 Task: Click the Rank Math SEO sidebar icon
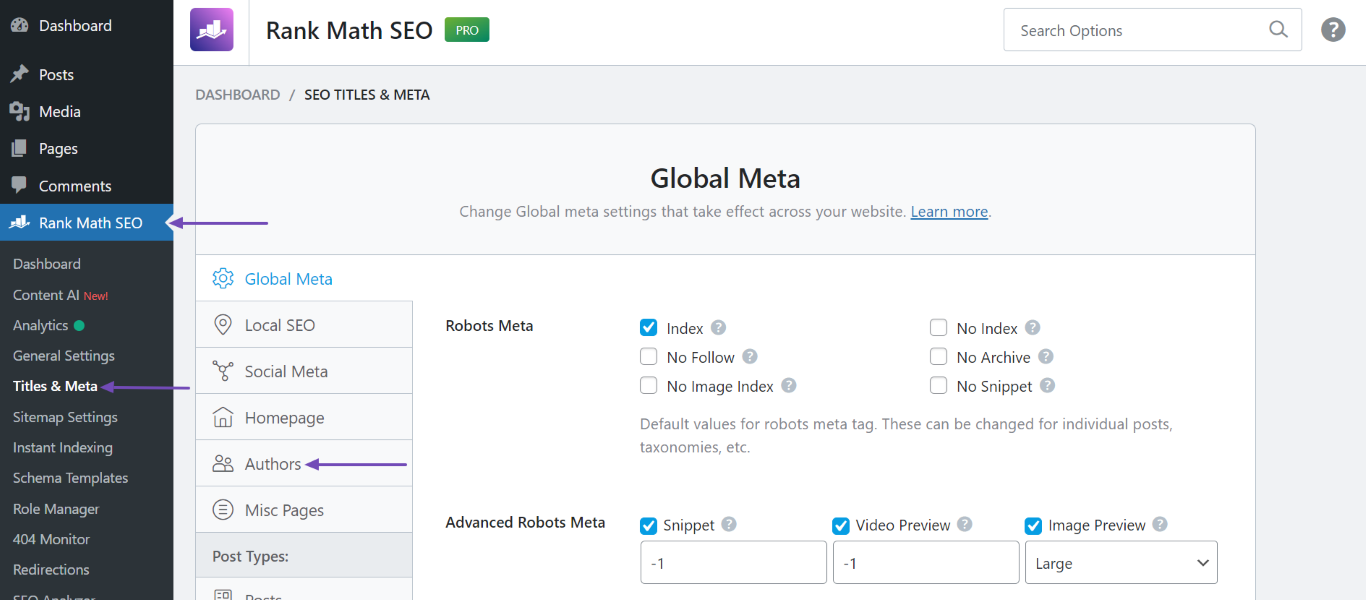[x=19, y=223]
